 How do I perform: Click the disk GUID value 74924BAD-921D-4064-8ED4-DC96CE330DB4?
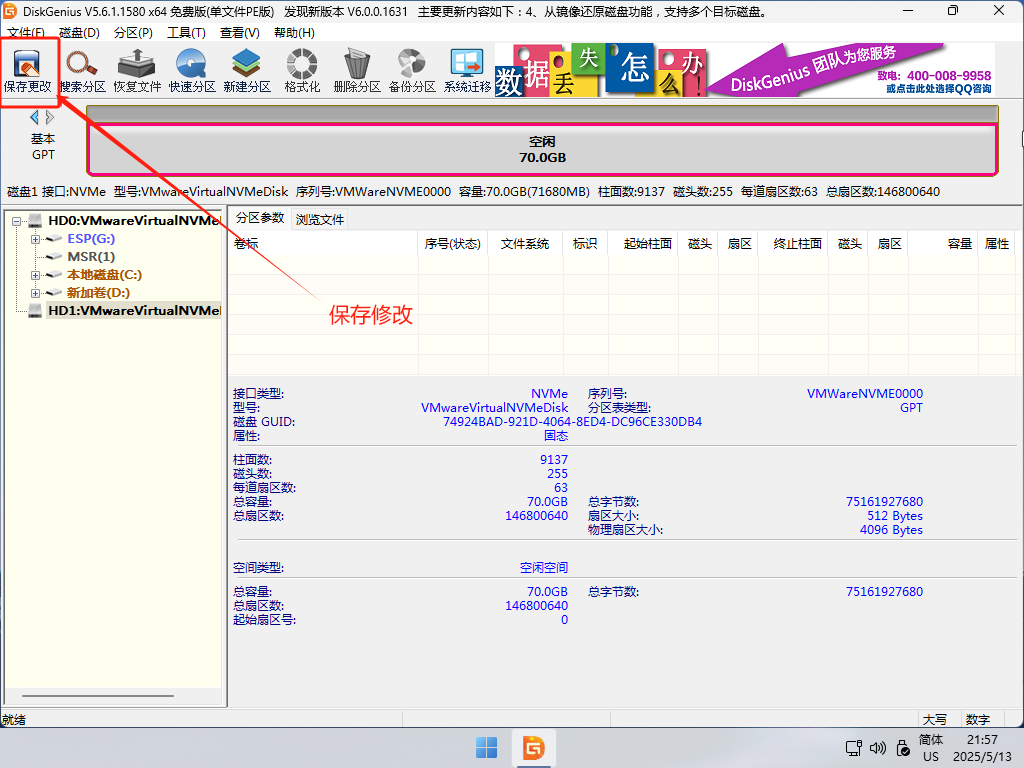point(572,422)
